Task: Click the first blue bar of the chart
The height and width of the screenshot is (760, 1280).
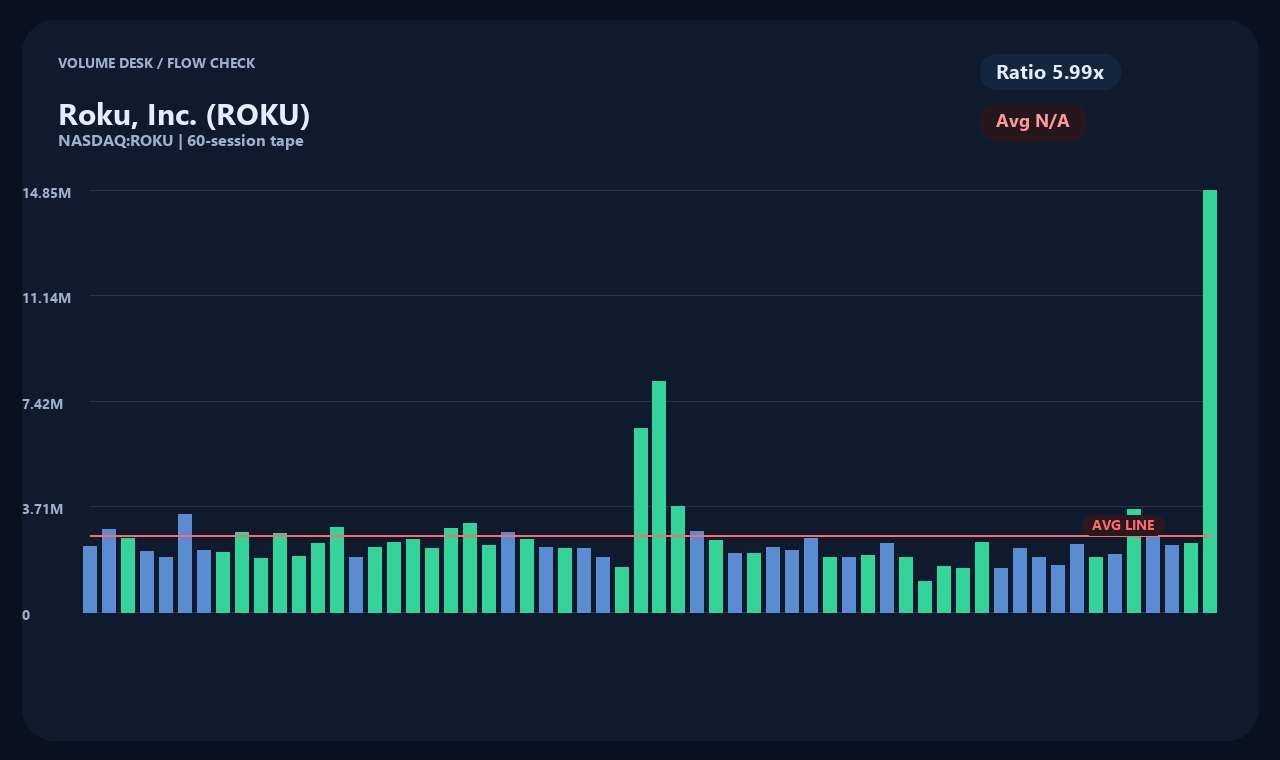Action: click(90, 579)
